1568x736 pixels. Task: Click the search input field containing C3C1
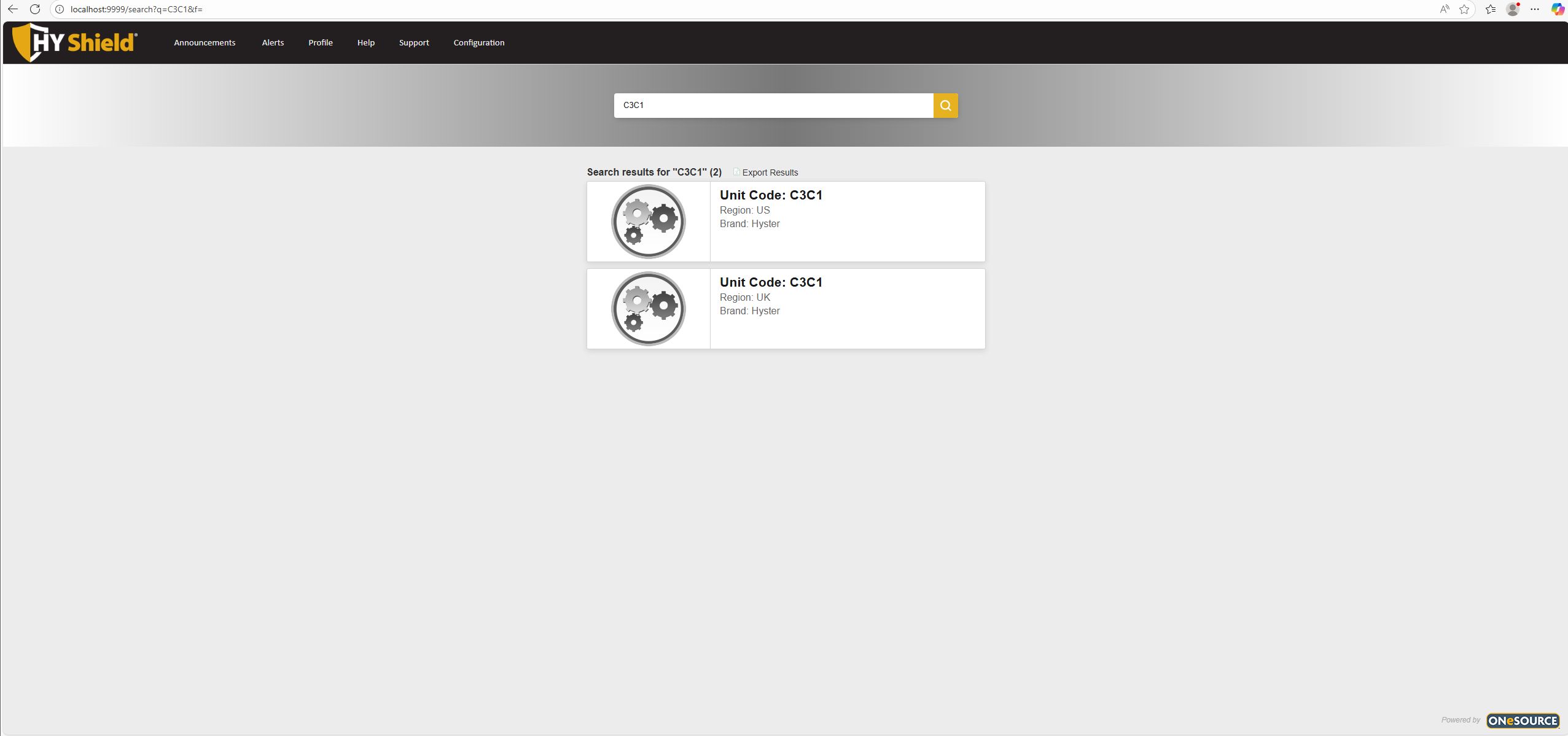773,106
